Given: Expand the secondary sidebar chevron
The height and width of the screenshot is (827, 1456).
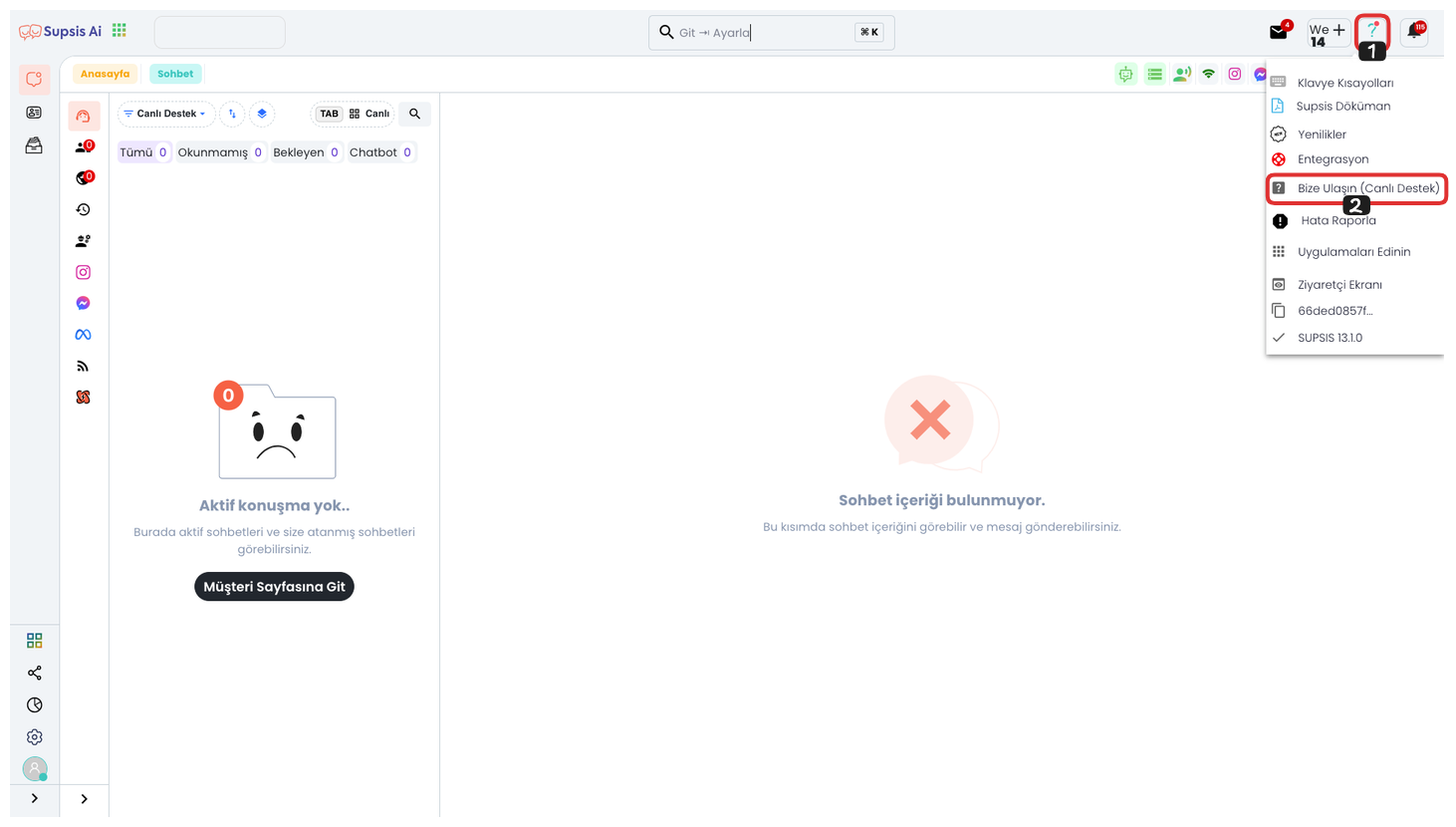Looking at the screenshot, I should [x=85, y=799].
